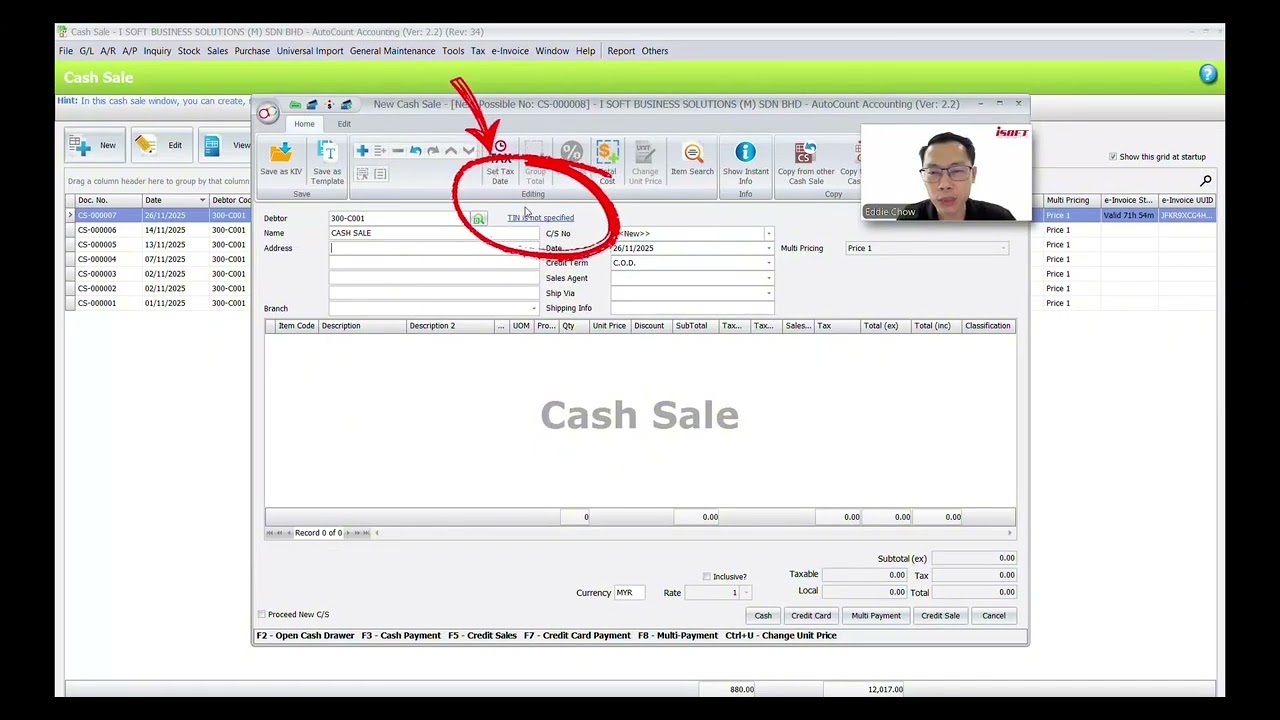Click the Shipping Info input field
Viewport: 1280px width, 720px height.
pyautogui.click(x=692, y=308)
